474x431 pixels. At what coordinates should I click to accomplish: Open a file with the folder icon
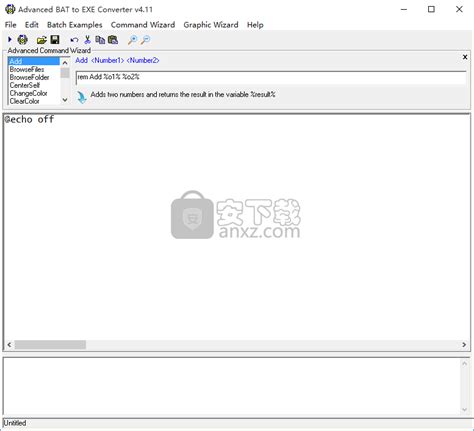[41, 40]
